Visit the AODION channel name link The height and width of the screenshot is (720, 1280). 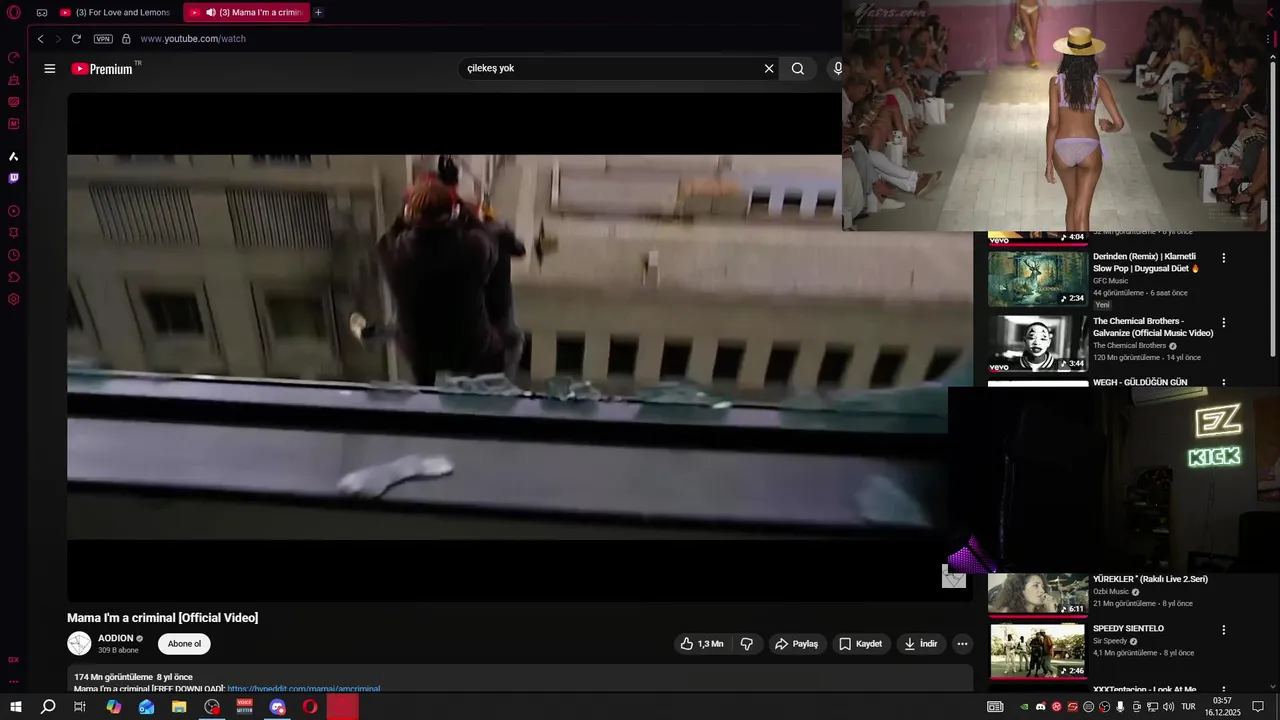(115, 638)
